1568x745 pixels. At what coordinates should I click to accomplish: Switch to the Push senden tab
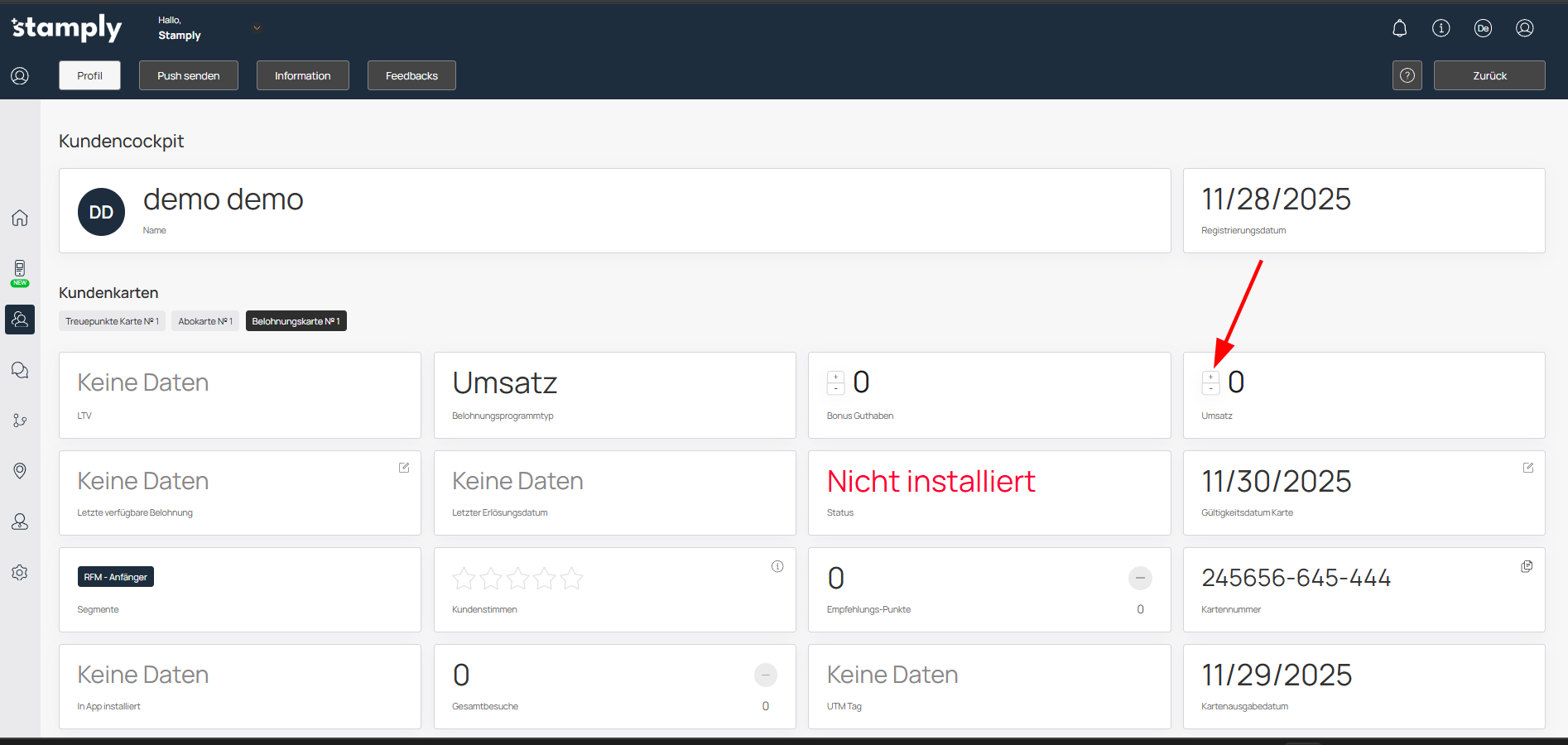point(189,75)
